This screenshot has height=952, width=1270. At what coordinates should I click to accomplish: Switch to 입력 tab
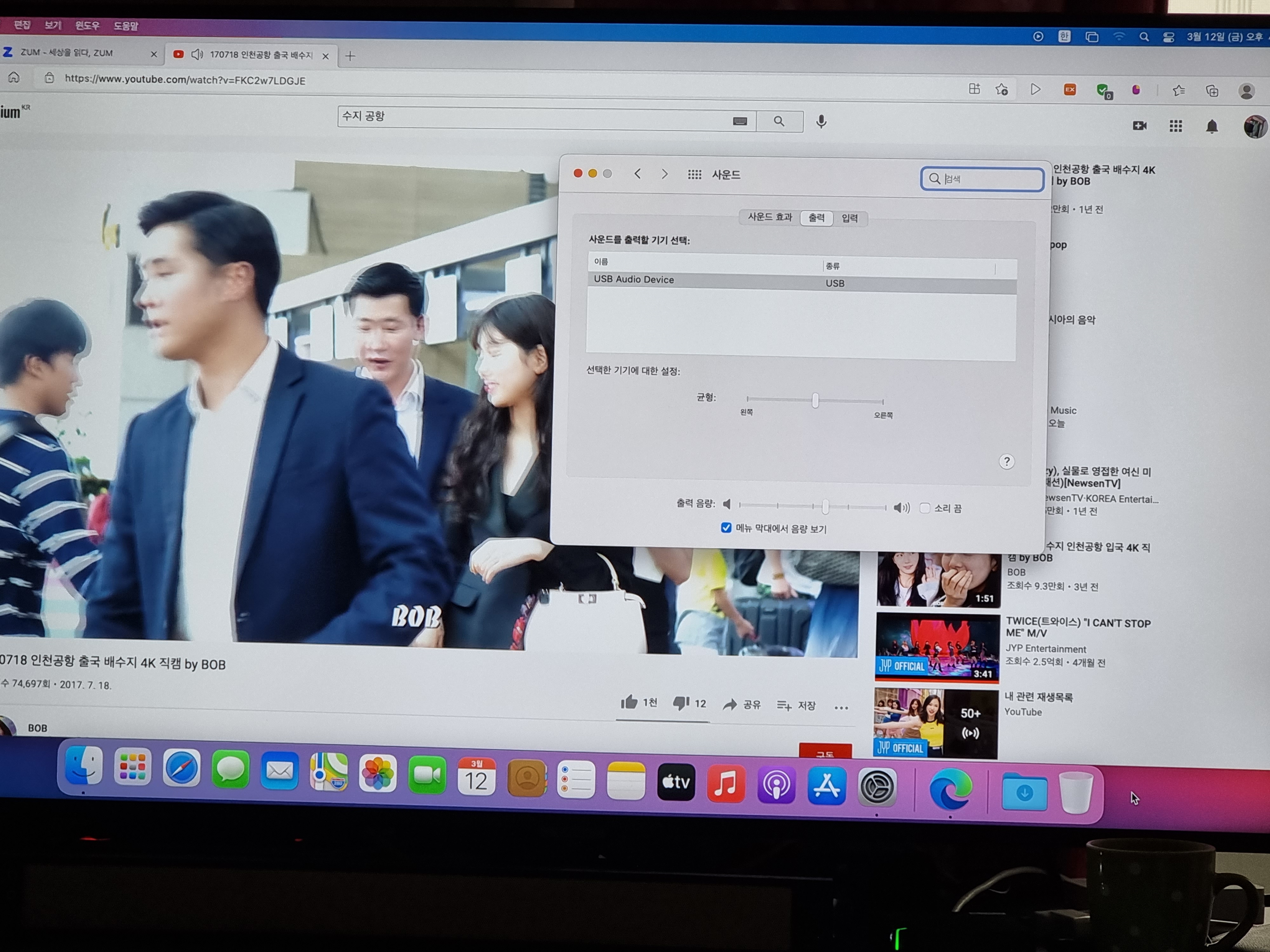[850, 218]
